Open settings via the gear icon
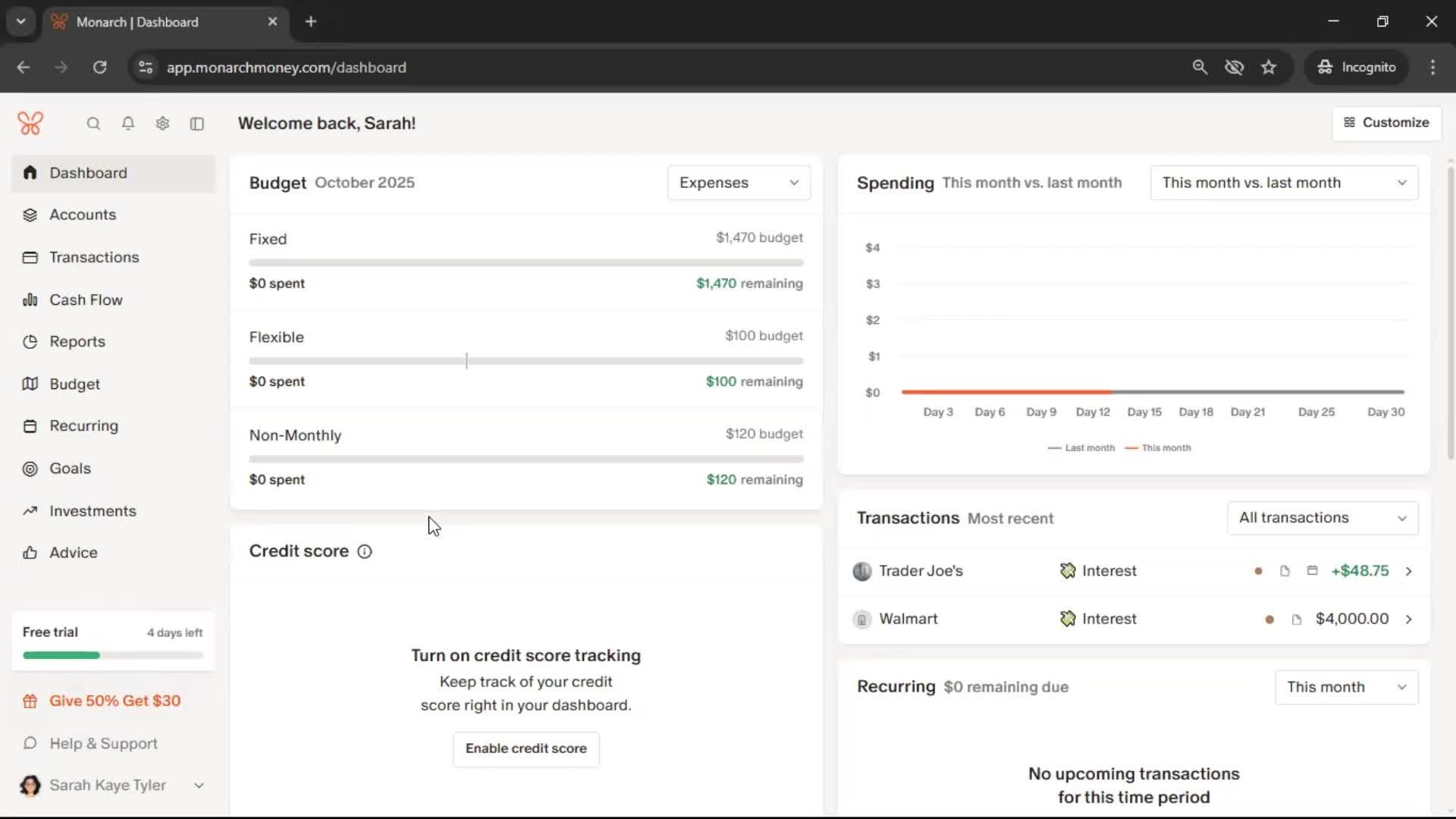This screenshot has height=819, width=1456. pos(162,124)
